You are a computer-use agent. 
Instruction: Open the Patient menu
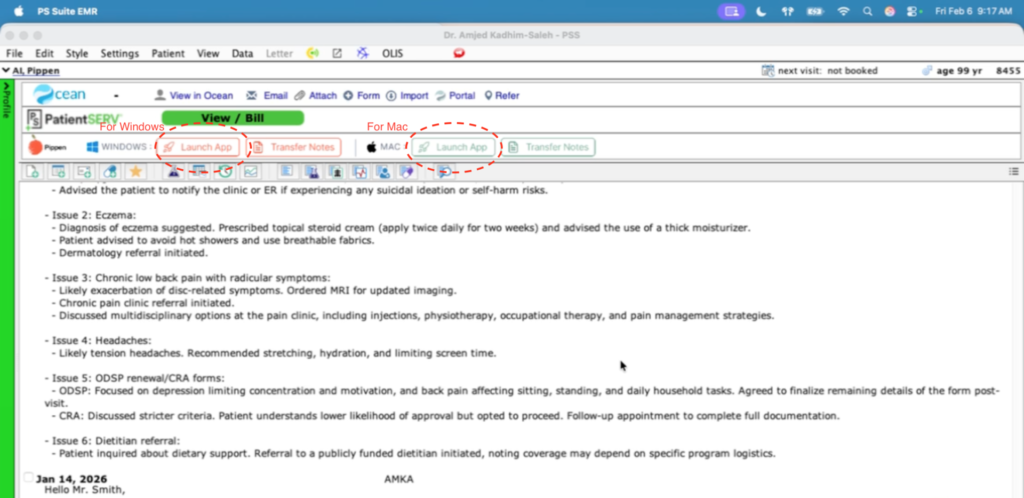pyautogui.click(x=168, y=53)
